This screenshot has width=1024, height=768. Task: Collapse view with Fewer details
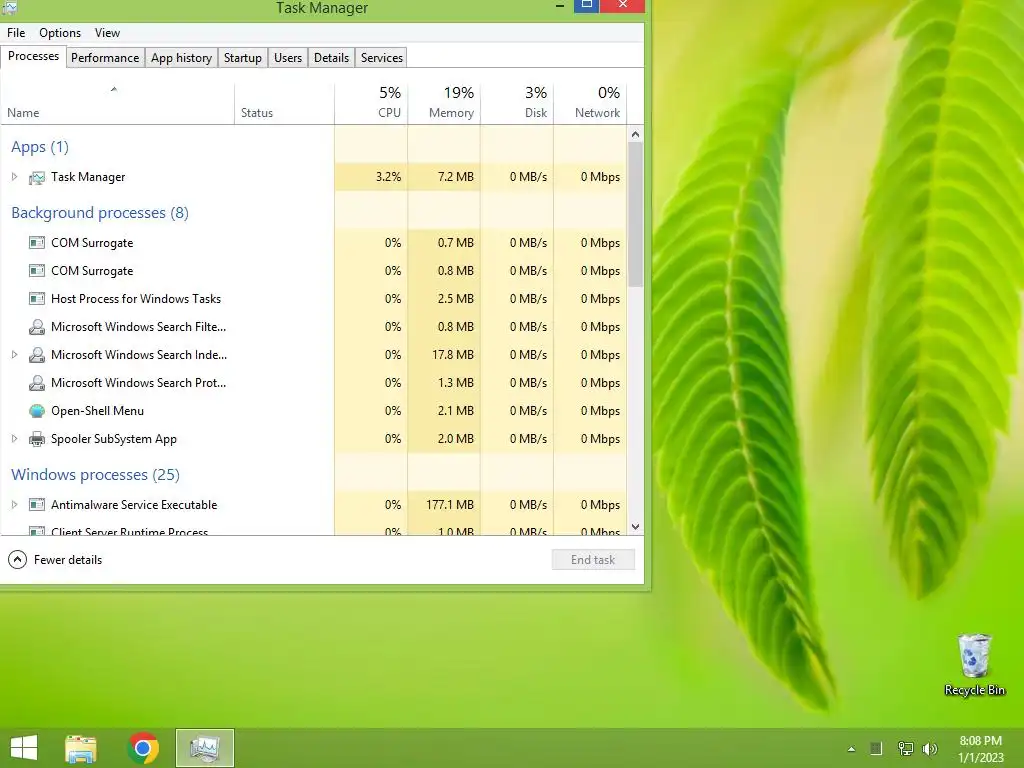tap(55, 560)
